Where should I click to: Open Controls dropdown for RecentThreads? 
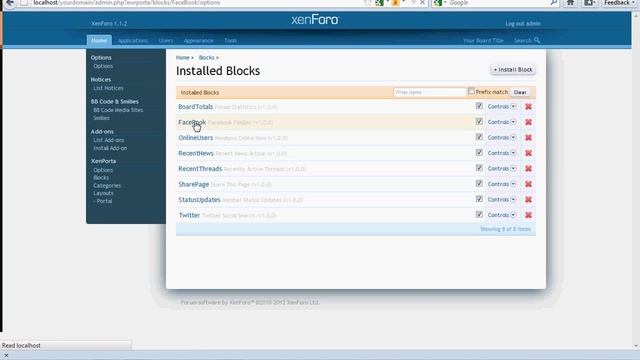[x=502, y=169]
